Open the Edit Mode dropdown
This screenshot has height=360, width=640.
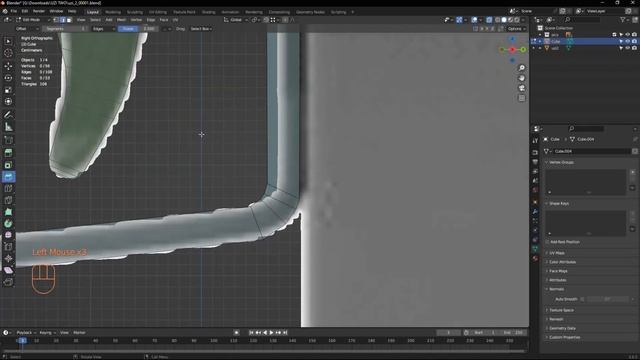(33, 20)
